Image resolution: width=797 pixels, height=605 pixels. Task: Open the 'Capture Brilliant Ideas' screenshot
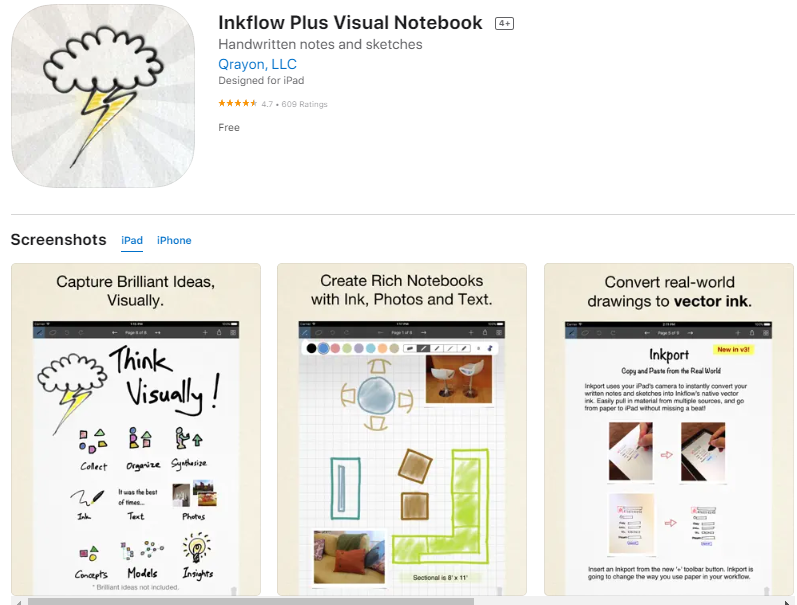[136, 429]
